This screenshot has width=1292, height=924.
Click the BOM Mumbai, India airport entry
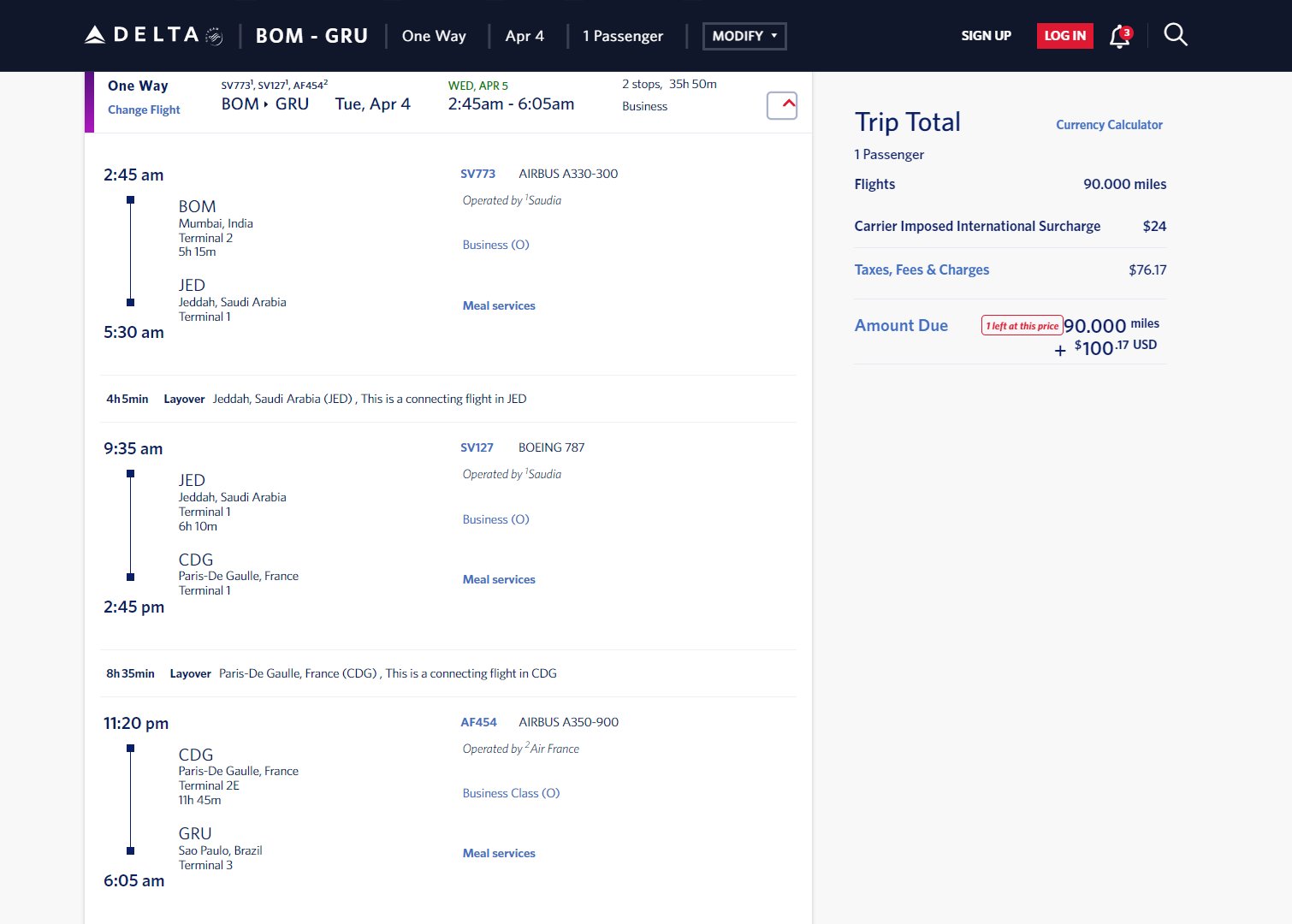(216, 228)
